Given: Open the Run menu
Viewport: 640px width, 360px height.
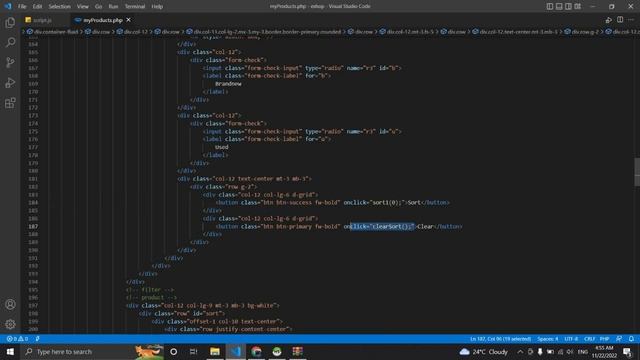Looking at the screenshot, I should point(113,7).
